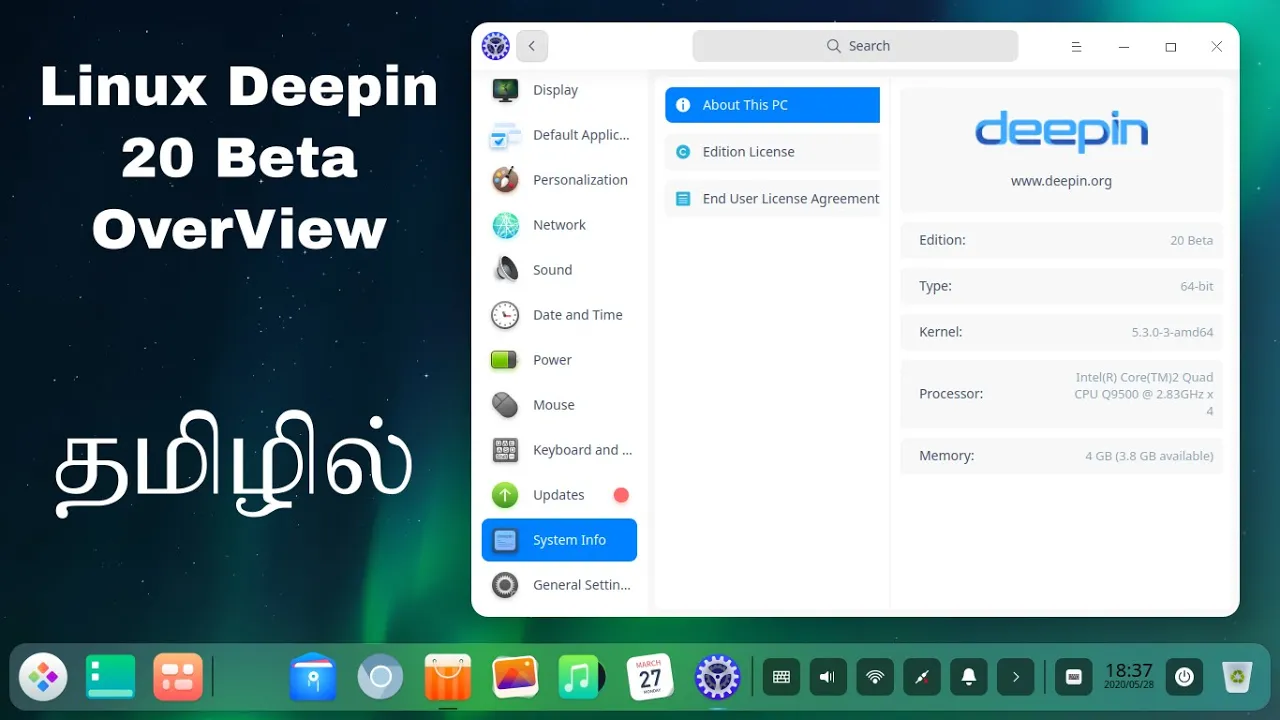The width and height of the screenshot is (1280, 720).
Task: Go to Network settings
Action: pyautogui.click(x=559, y=225)
